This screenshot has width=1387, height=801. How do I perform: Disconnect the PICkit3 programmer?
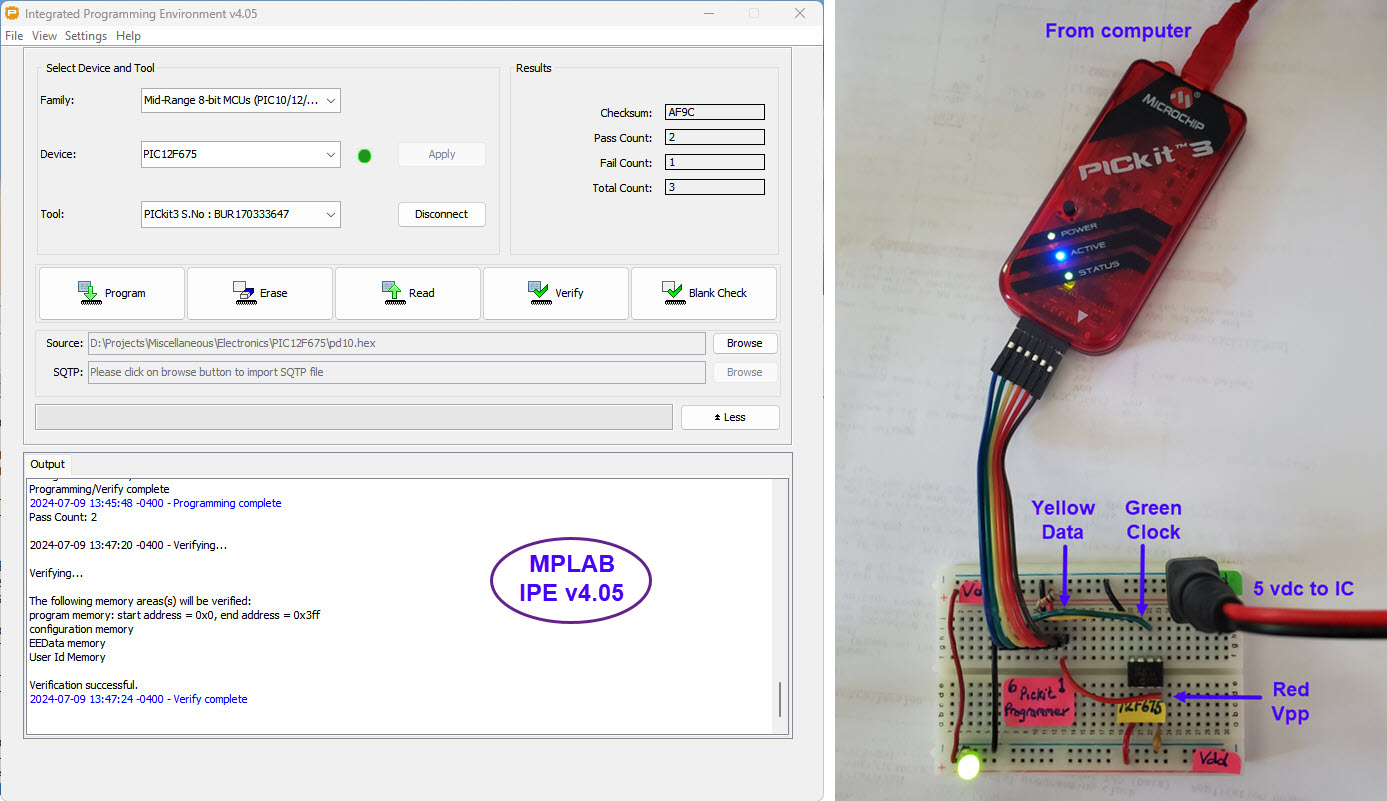(441, 214)
